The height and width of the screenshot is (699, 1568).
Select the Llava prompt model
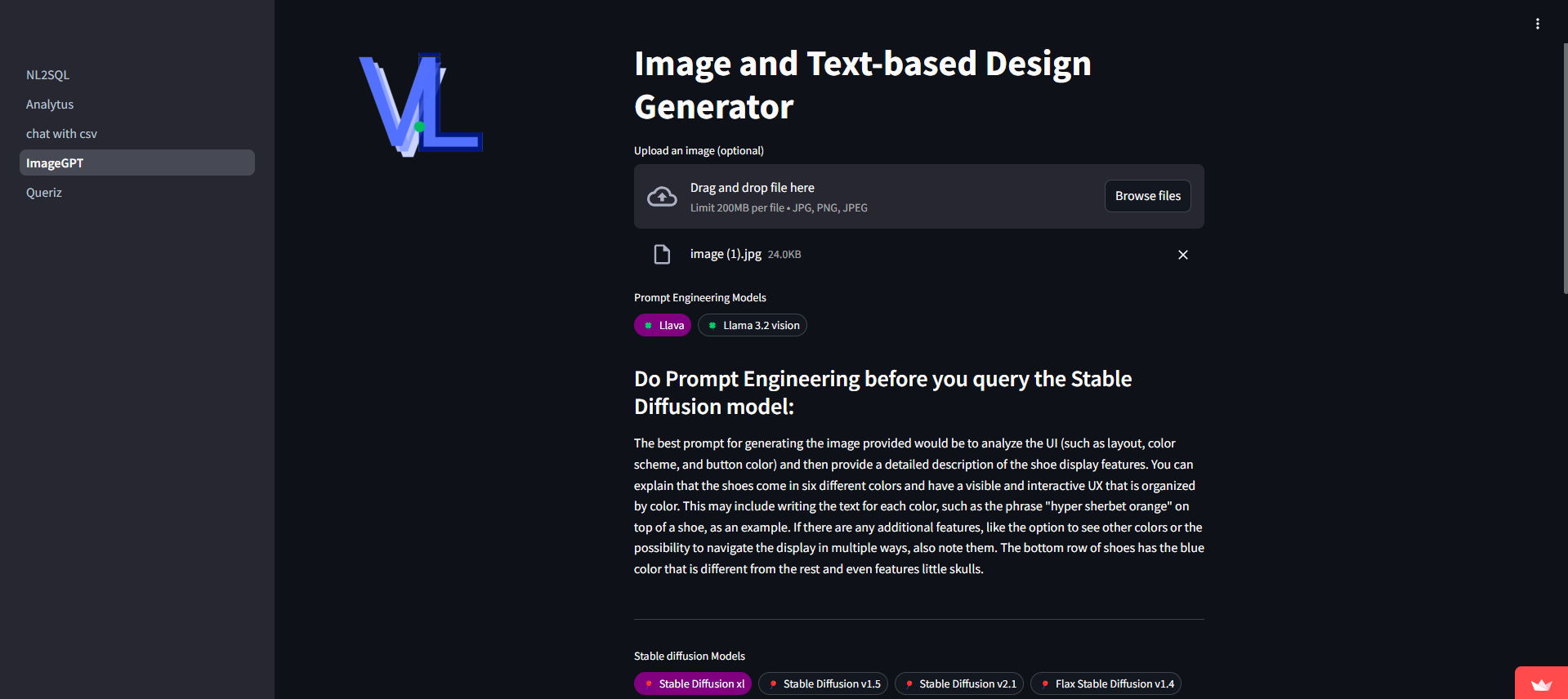click(x=663, y=325)
